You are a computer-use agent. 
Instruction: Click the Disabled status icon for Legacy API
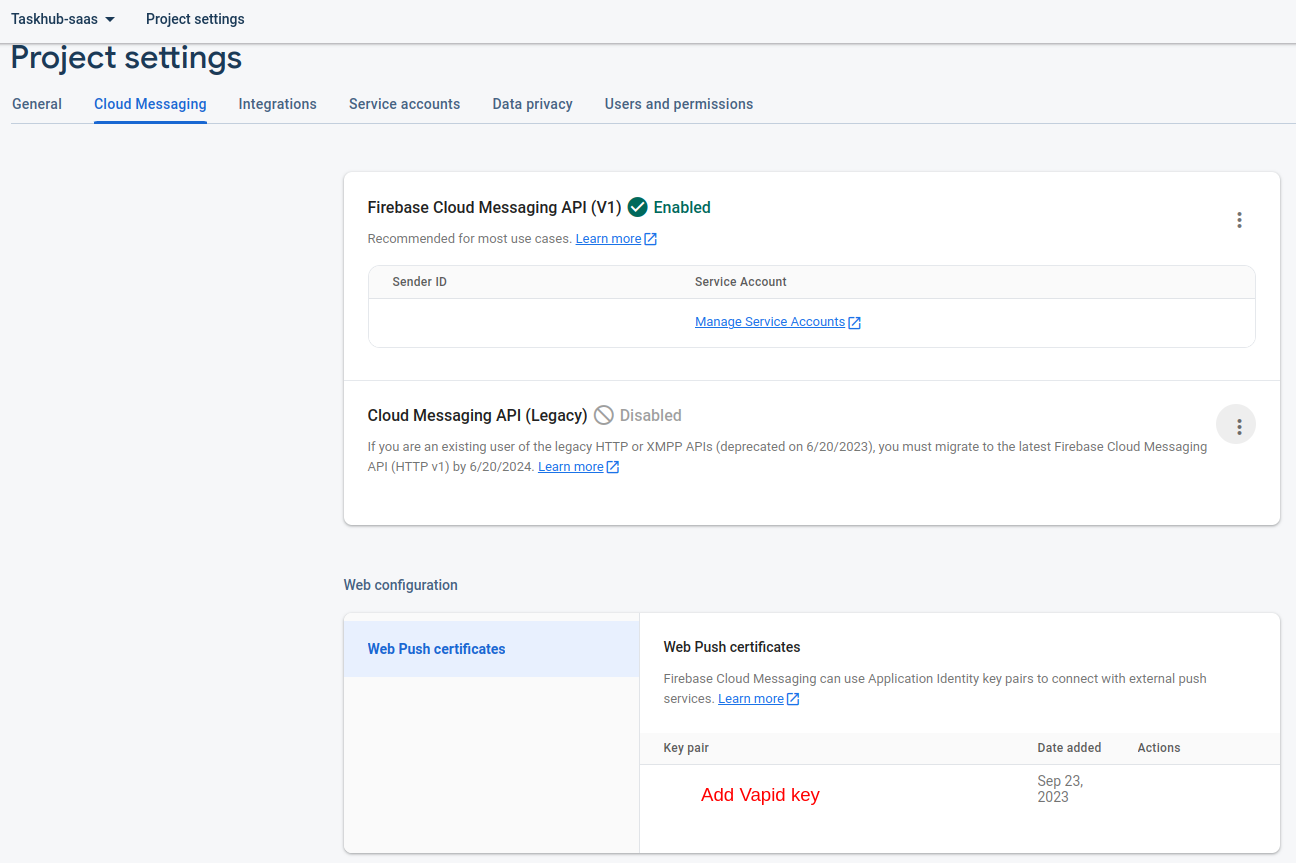[603, 416]
